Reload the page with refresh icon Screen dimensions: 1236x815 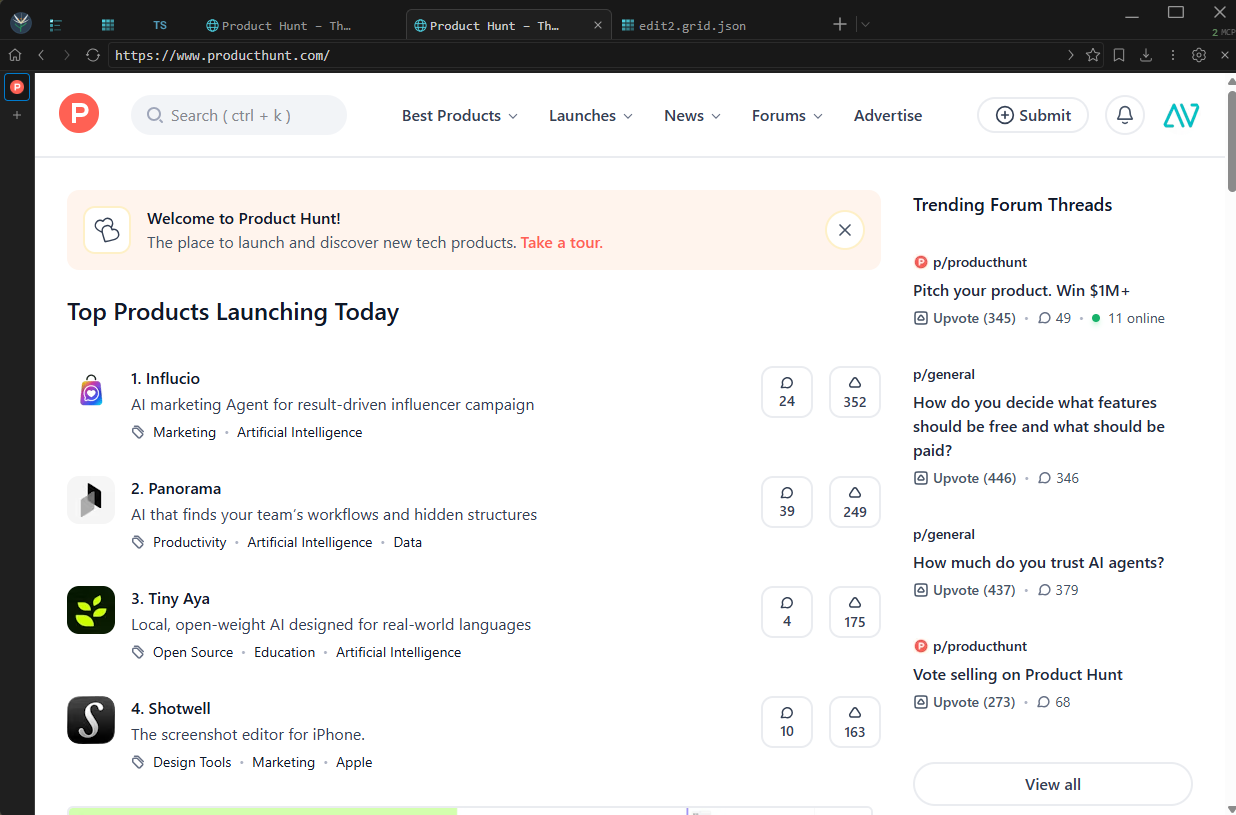pos(93,55)
